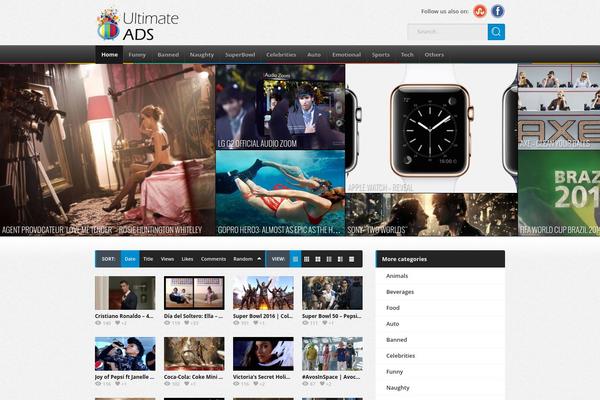
Task: Open the Emotional menu tab
Action: pos(346,55)
